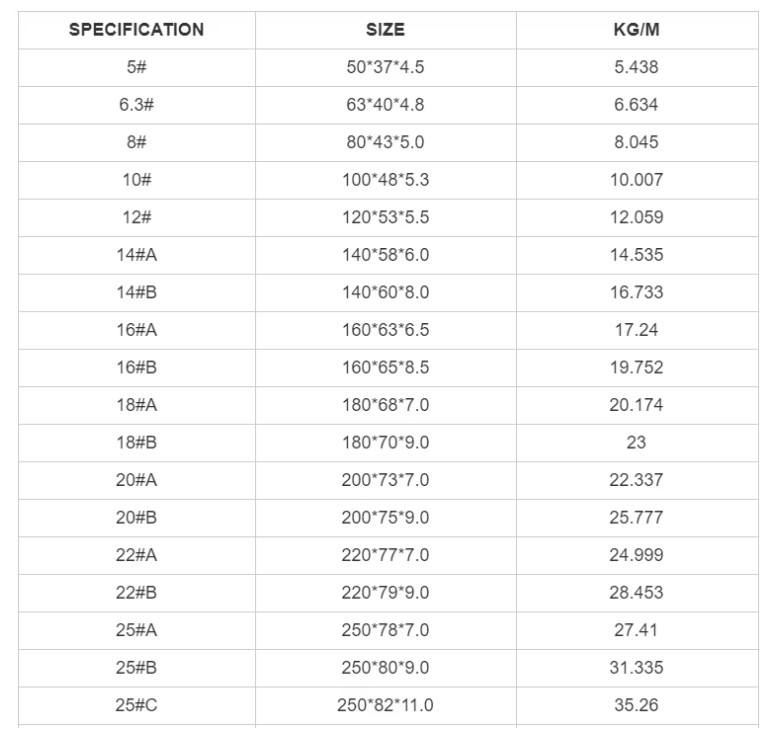Select the 25#C specification cell
Image resolution: width=768 pixels, height=734 pixels.
[136, 705]
